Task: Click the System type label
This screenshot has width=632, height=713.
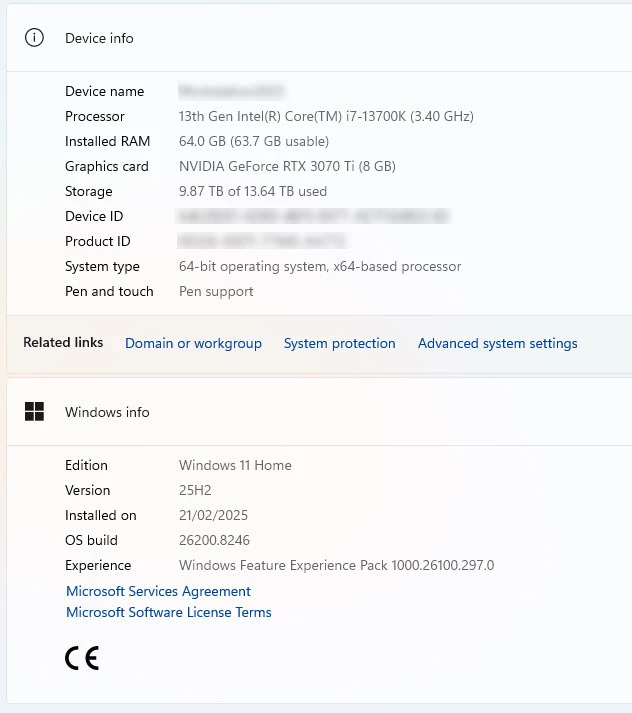Action: pyautogui.click(x=102, y=266)
